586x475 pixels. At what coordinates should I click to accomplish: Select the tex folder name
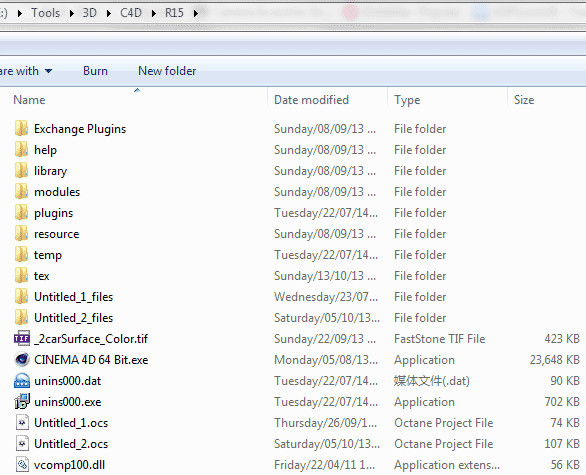coord(41,276)
